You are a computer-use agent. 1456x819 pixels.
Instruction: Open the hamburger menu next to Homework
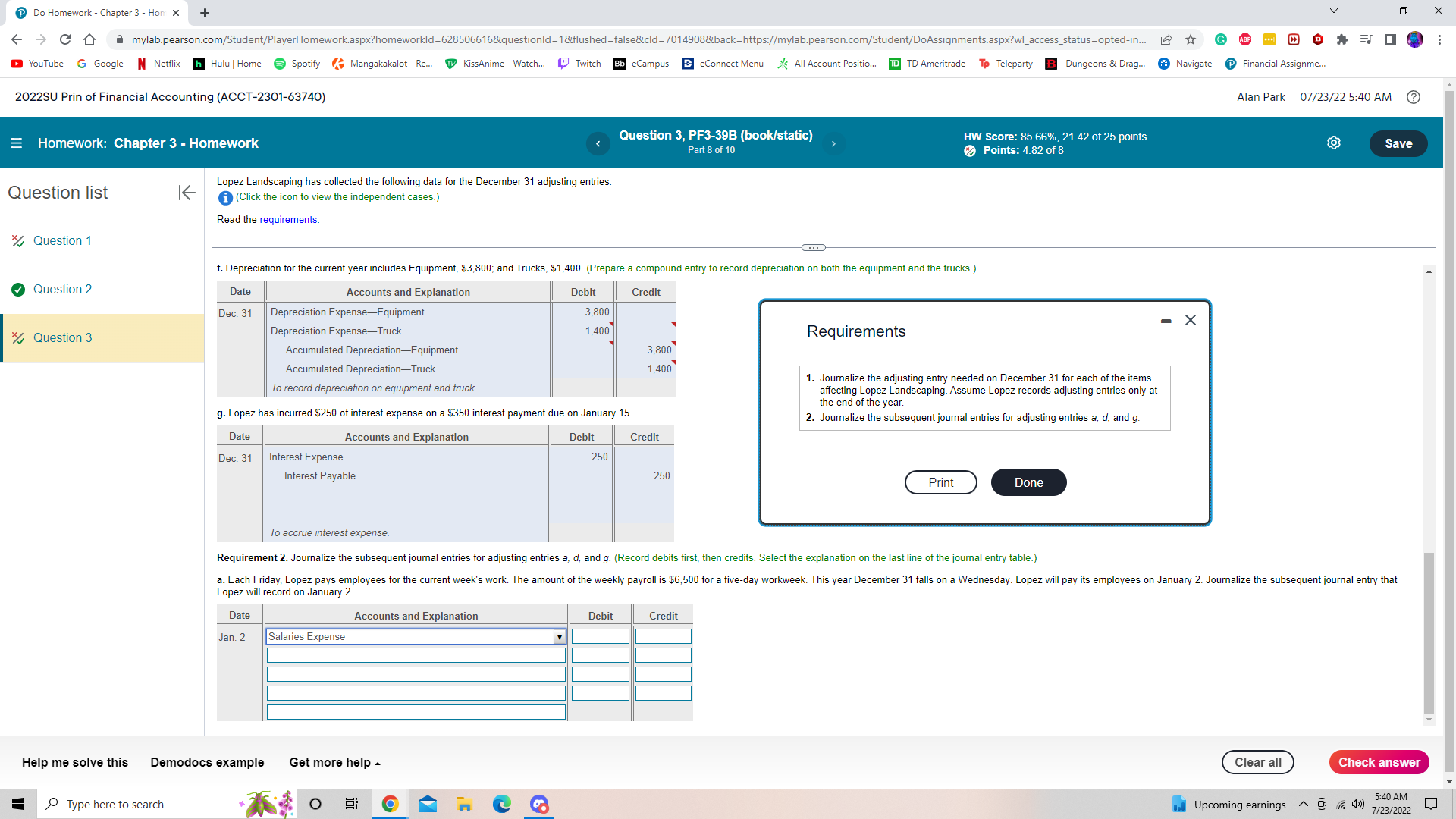click(16, 143)
